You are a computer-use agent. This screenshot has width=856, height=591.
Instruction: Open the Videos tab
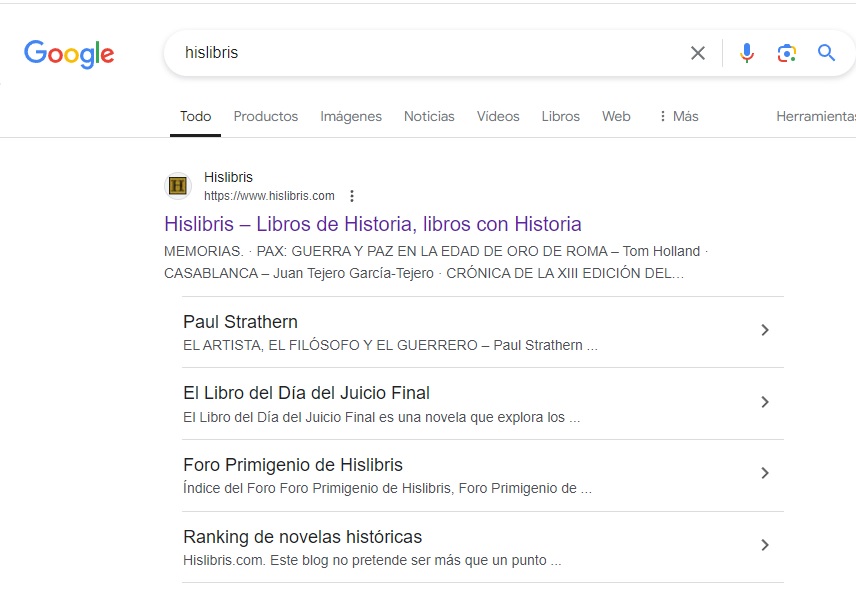(x=498, y=116)
